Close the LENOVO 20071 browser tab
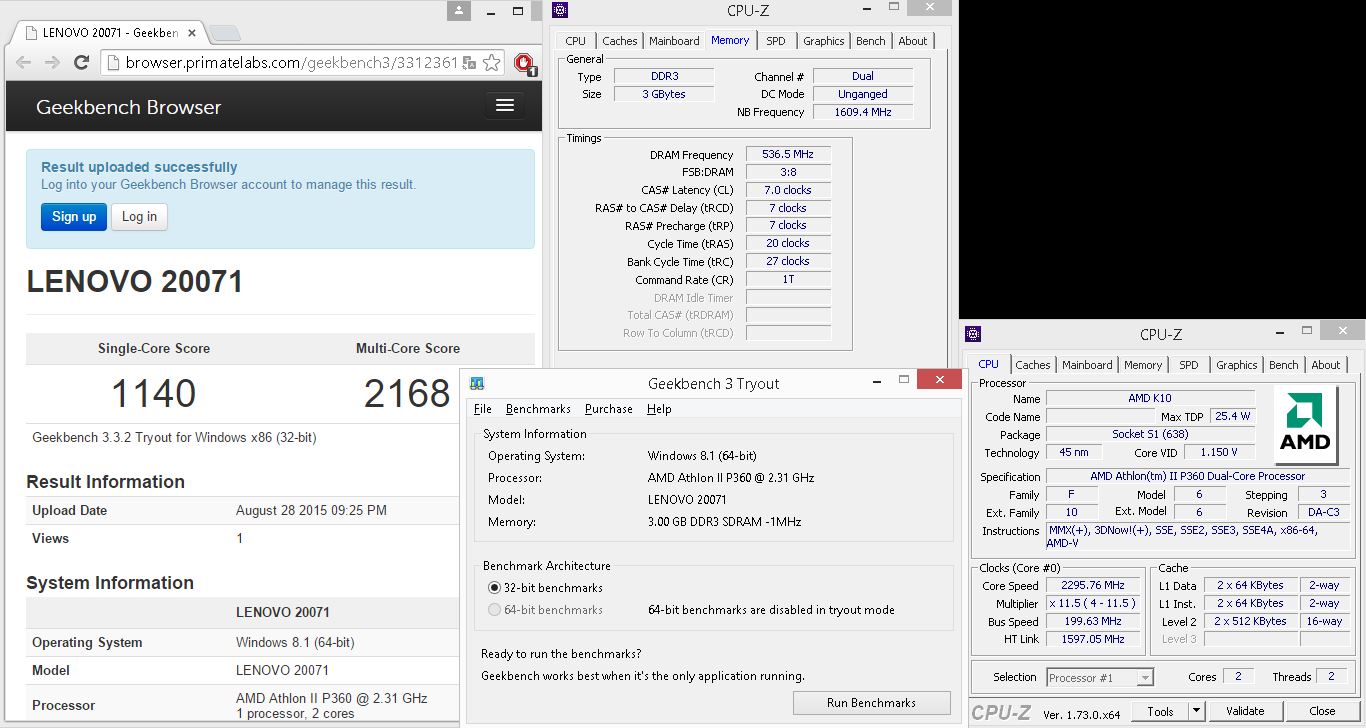Viewport: 1366px width, 728px height. [x=193, y=32]
